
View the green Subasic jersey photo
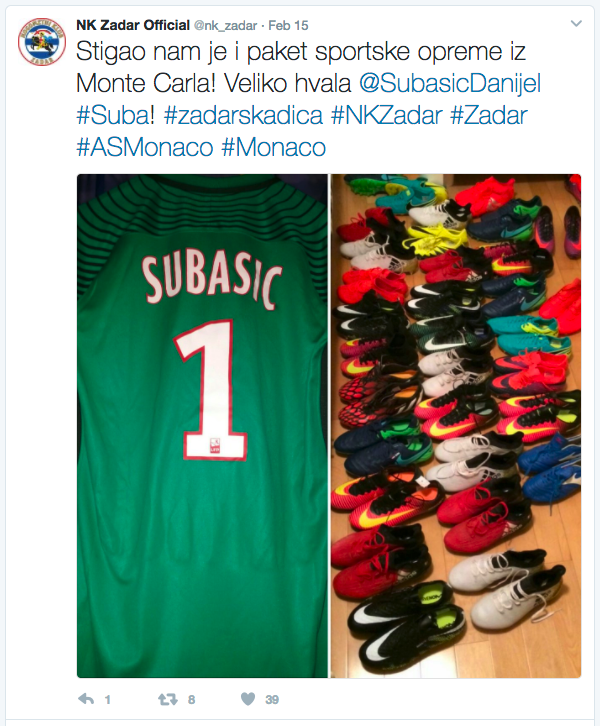pyautogui.click(x=202, y=426)
